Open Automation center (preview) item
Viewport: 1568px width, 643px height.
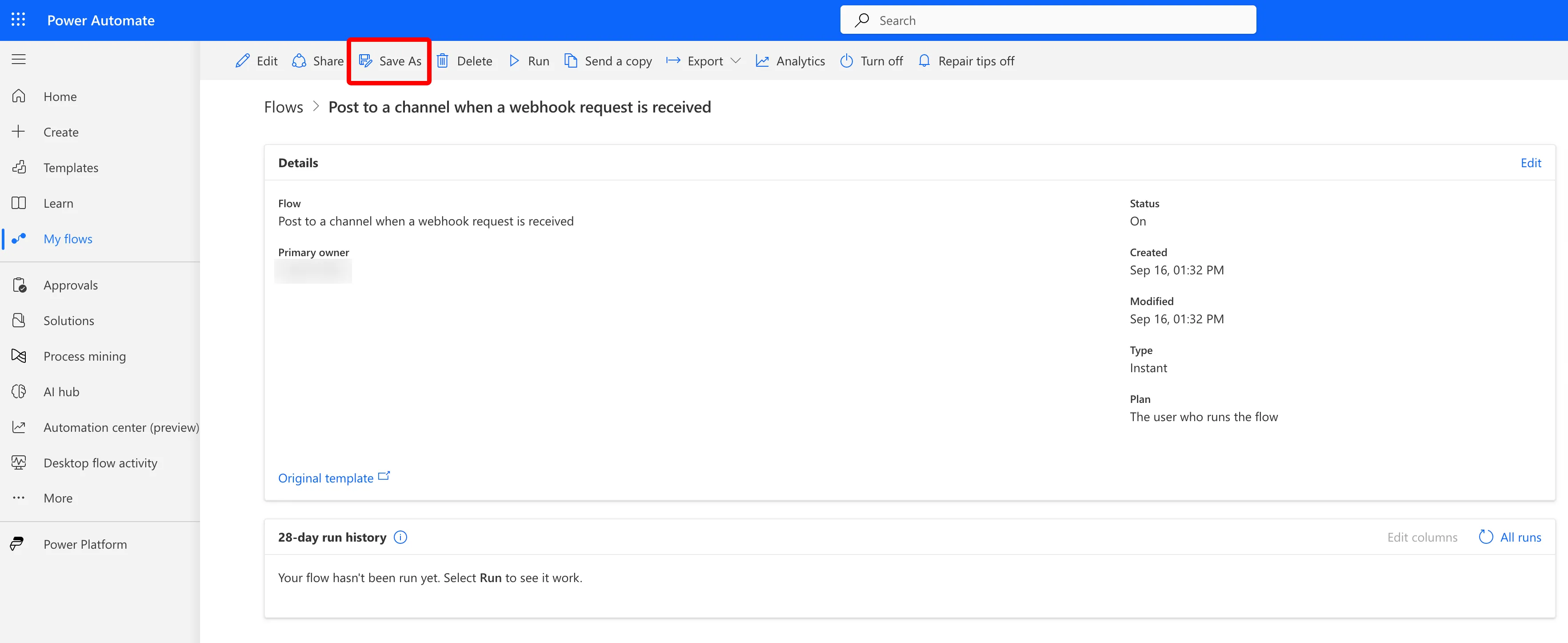coord(100,427)
